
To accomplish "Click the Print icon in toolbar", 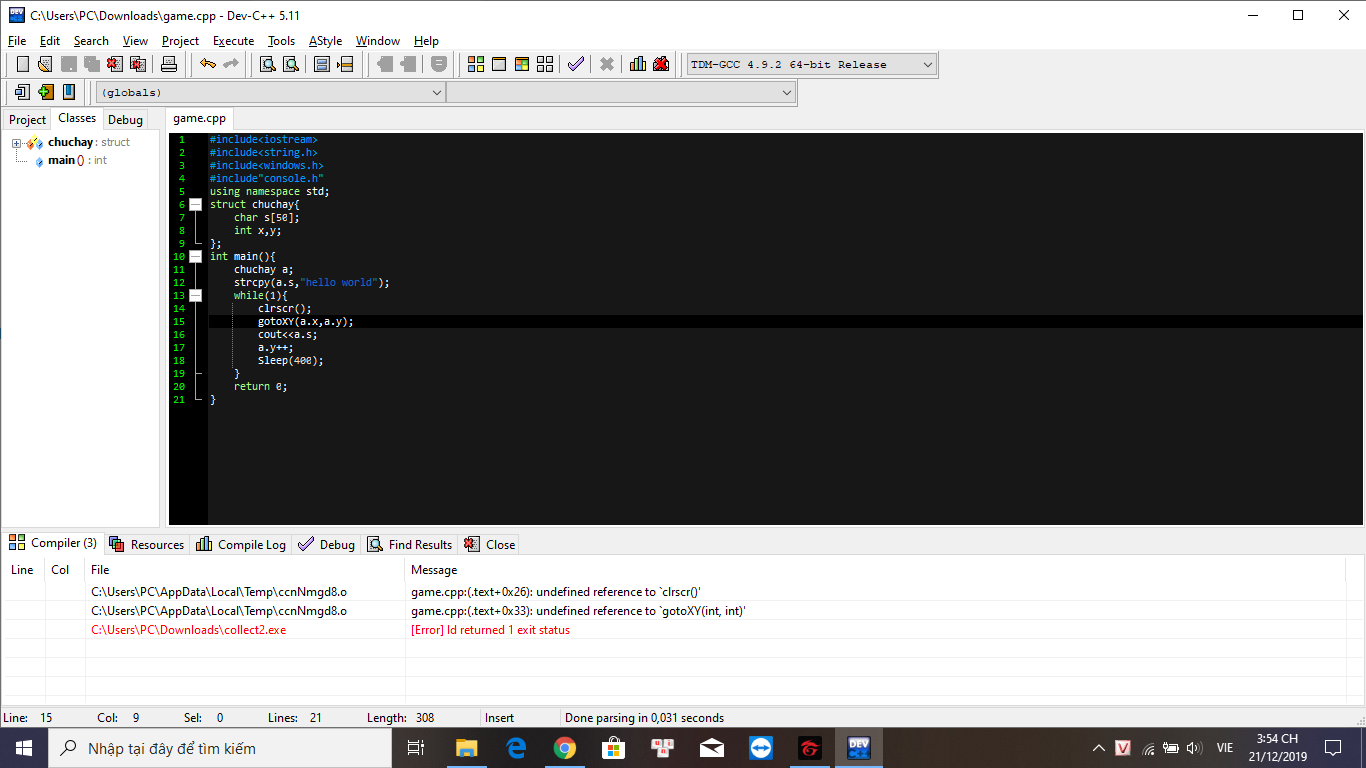I will 169,64.
